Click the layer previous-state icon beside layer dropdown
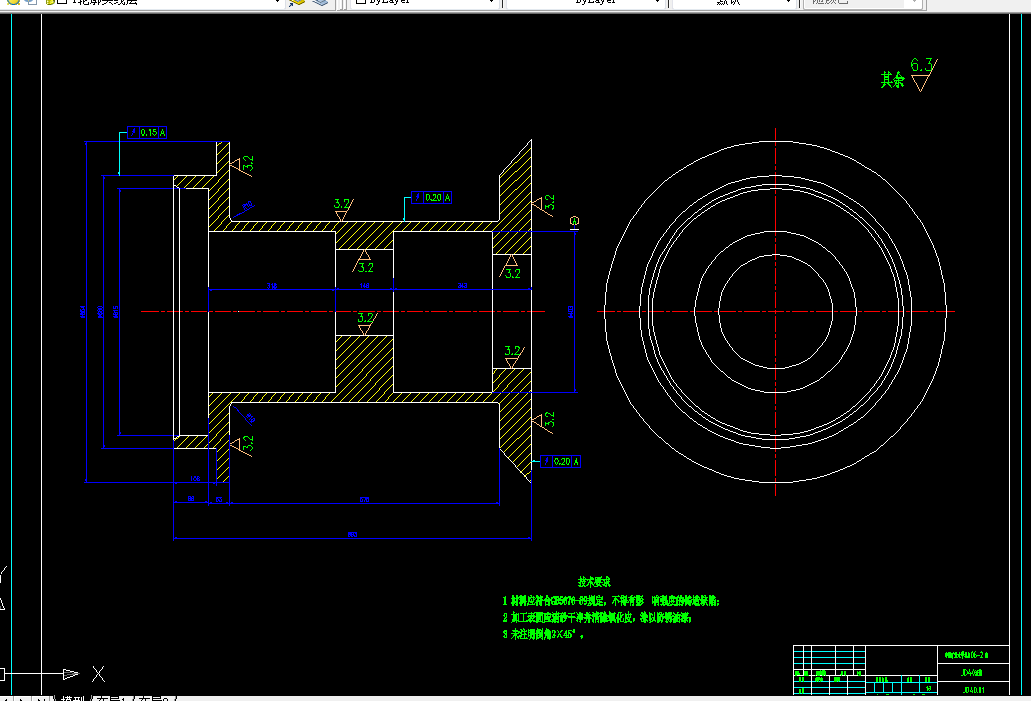 pos(297,3)
